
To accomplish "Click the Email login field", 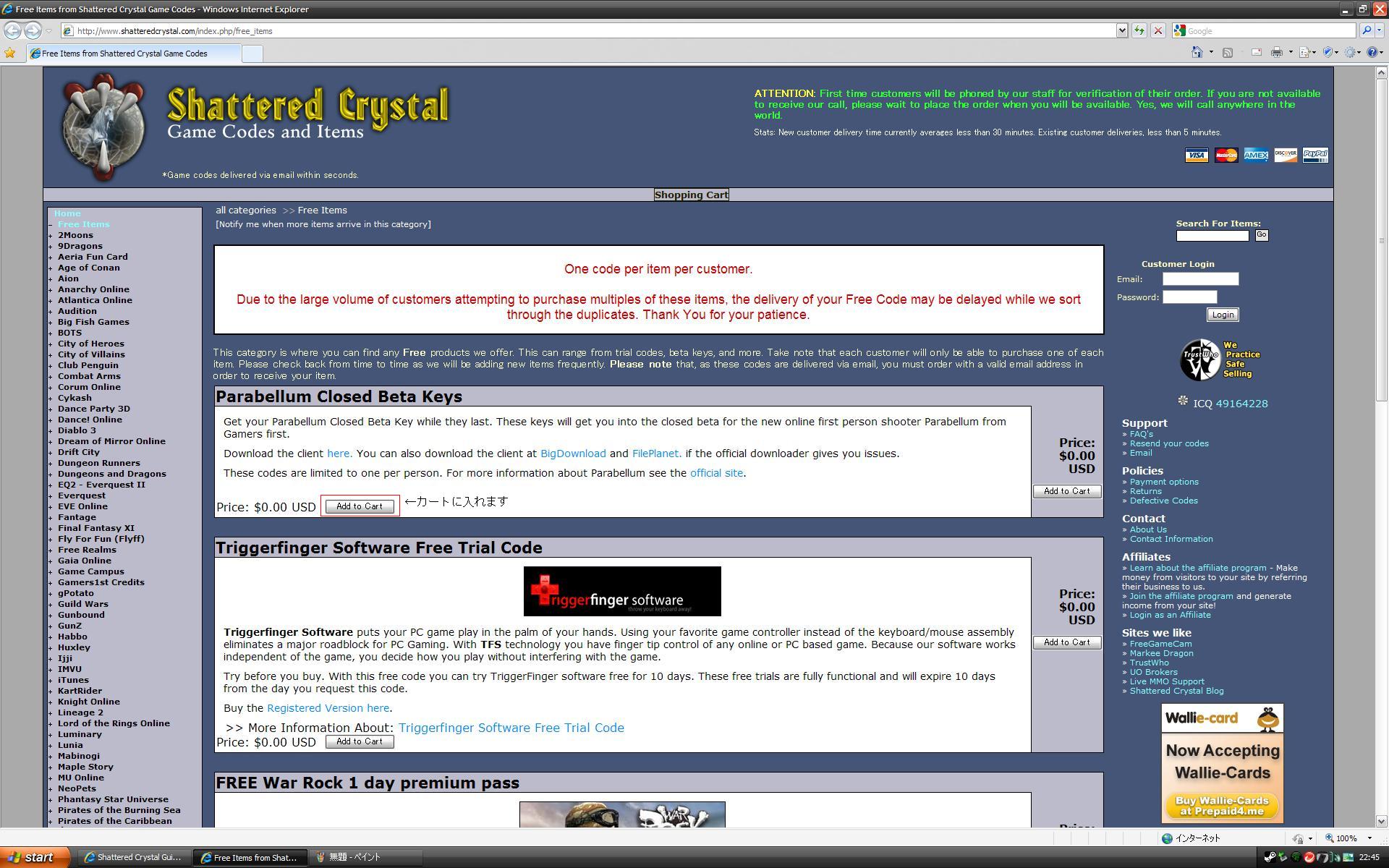I will click(x=1200, y=279).
